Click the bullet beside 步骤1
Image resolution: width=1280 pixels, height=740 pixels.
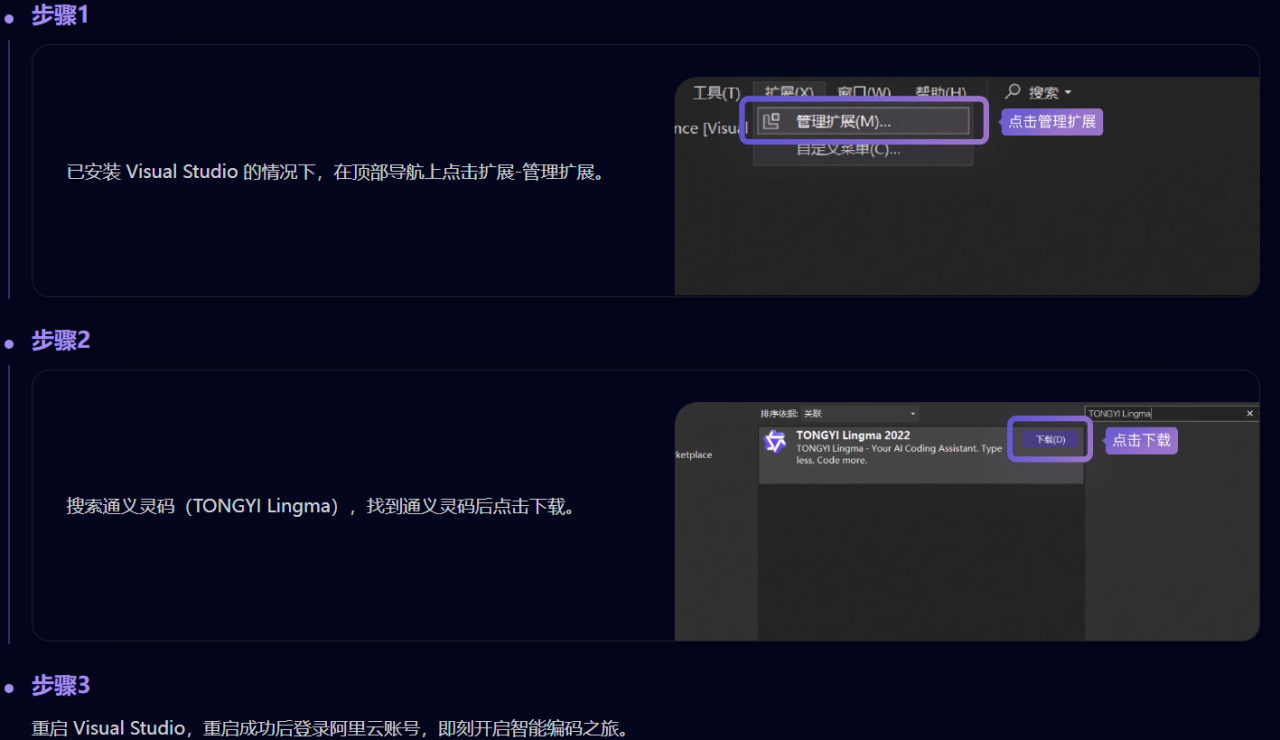tap(9, 18)
